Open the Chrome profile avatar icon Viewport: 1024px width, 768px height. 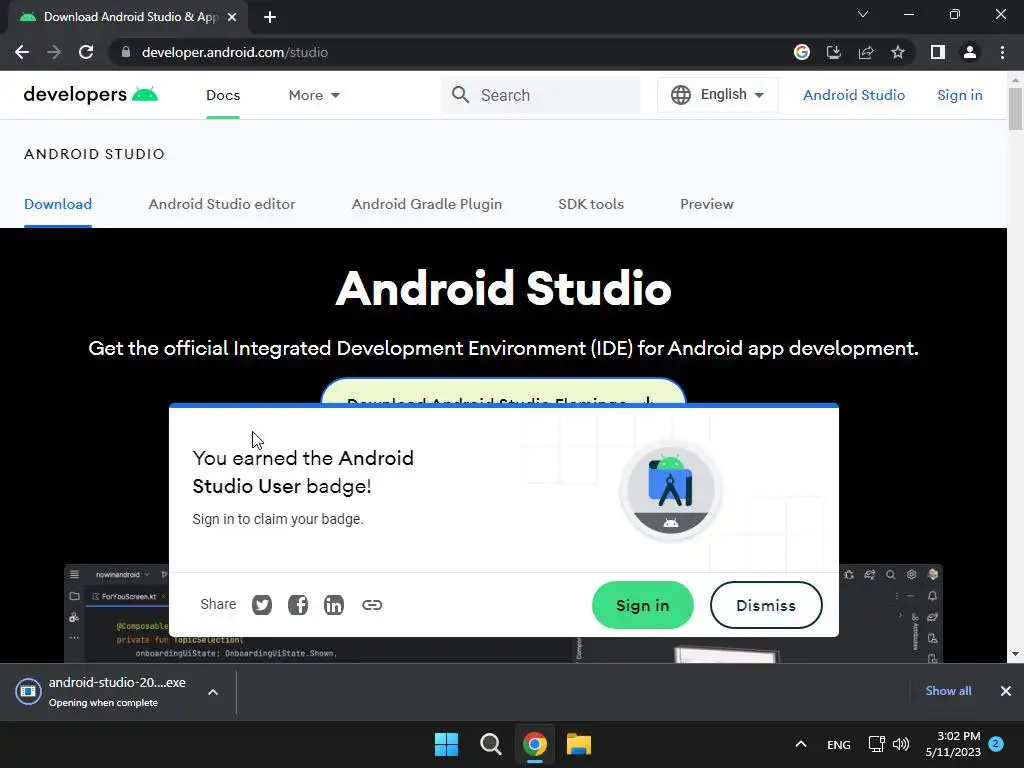pos(970,52)
